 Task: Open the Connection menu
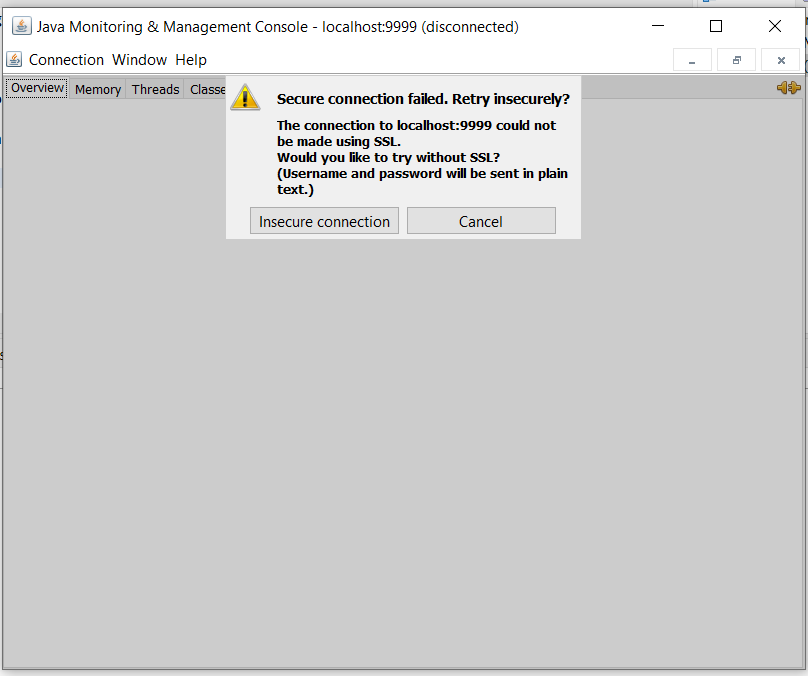coord(66,60)
